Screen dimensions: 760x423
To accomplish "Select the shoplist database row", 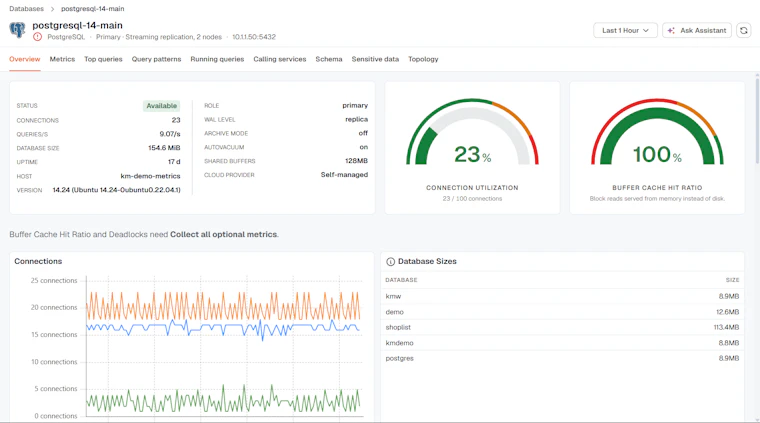I will 562,327.
